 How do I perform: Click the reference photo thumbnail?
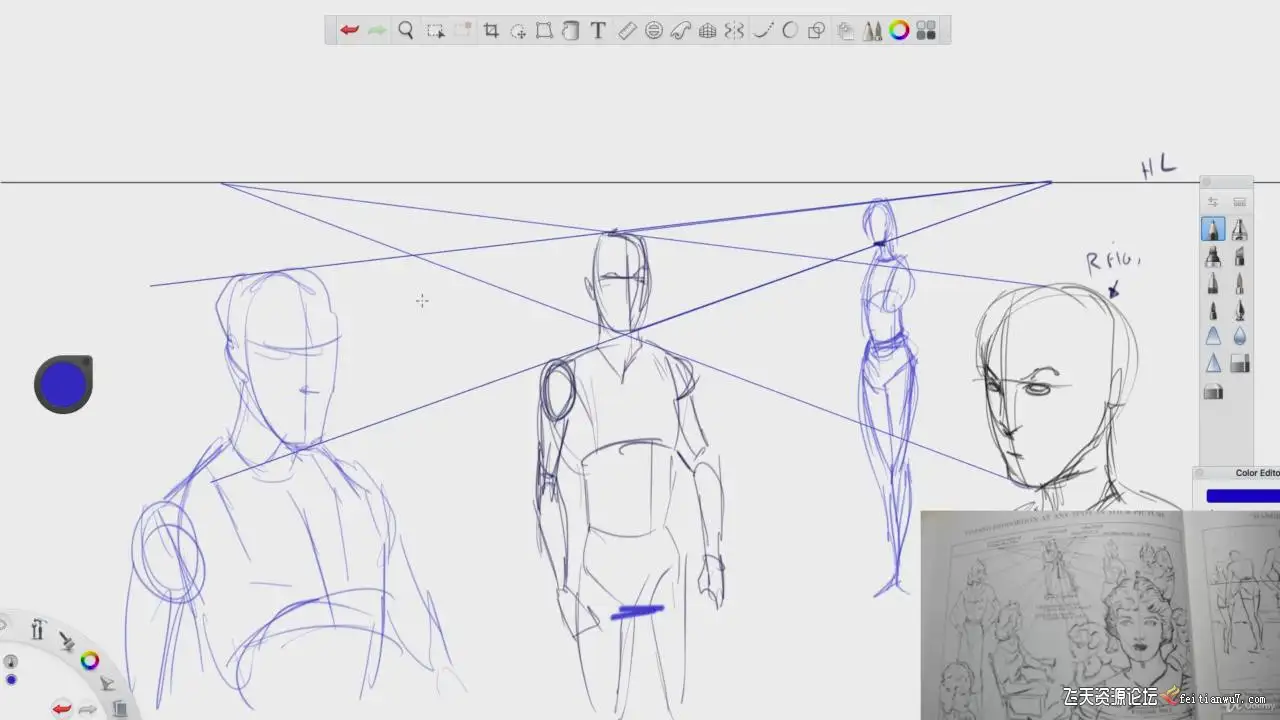click(x=1100, y=615)
